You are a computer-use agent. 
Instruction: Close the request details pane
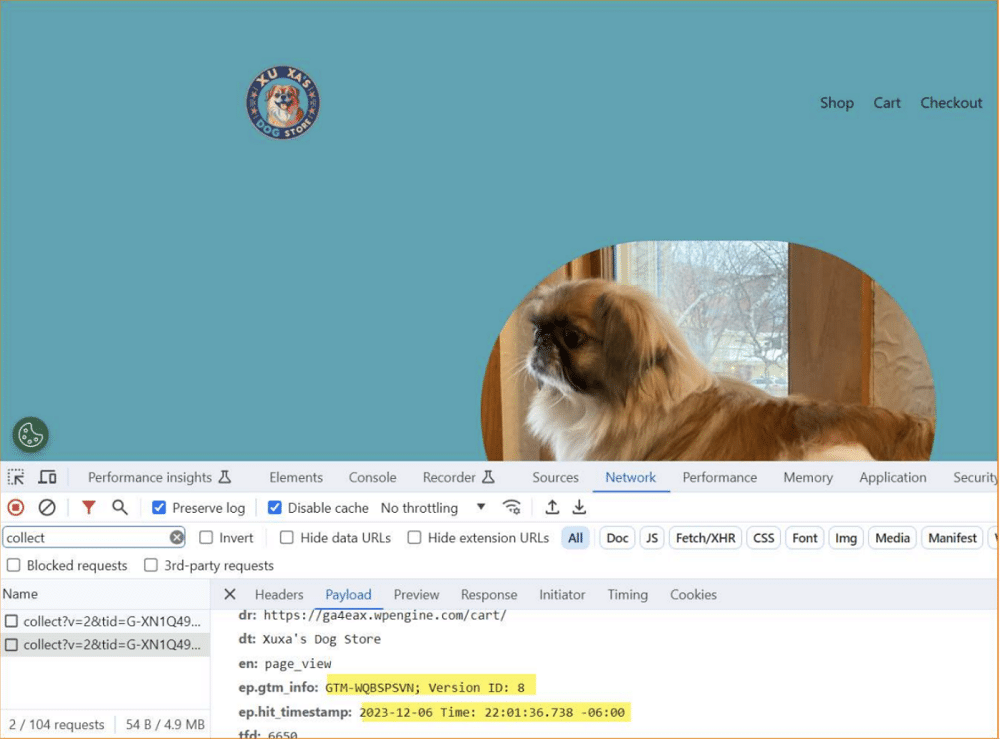pyautogui.click(x=230, y=595)
